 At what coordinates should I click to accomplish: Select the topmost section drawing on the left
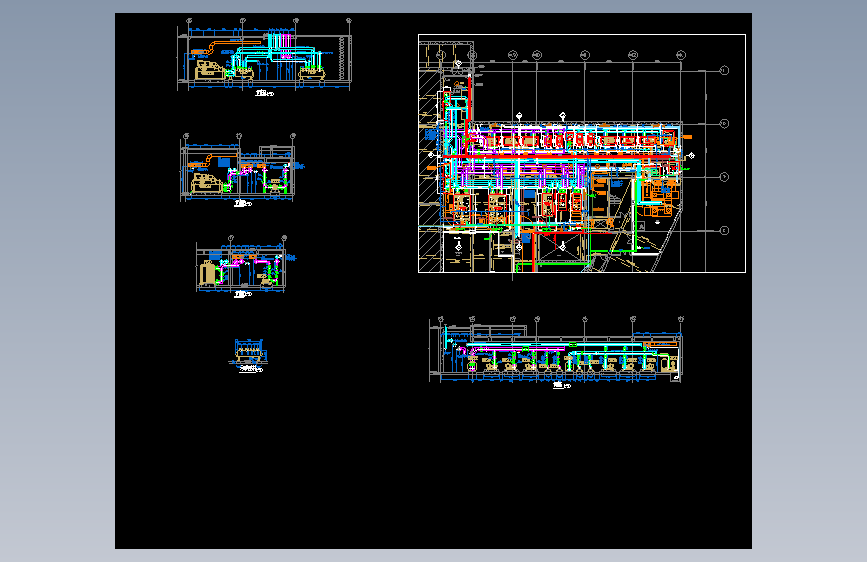coord(264,57)
